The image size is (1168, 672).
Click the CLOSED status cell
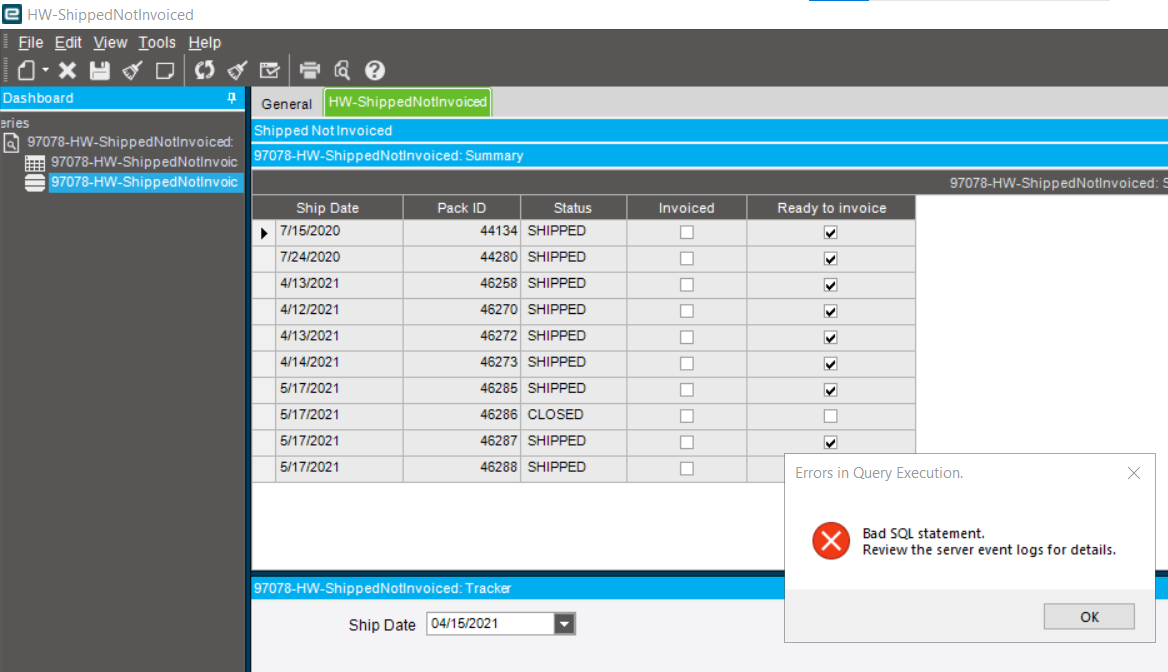coord(573,415)
